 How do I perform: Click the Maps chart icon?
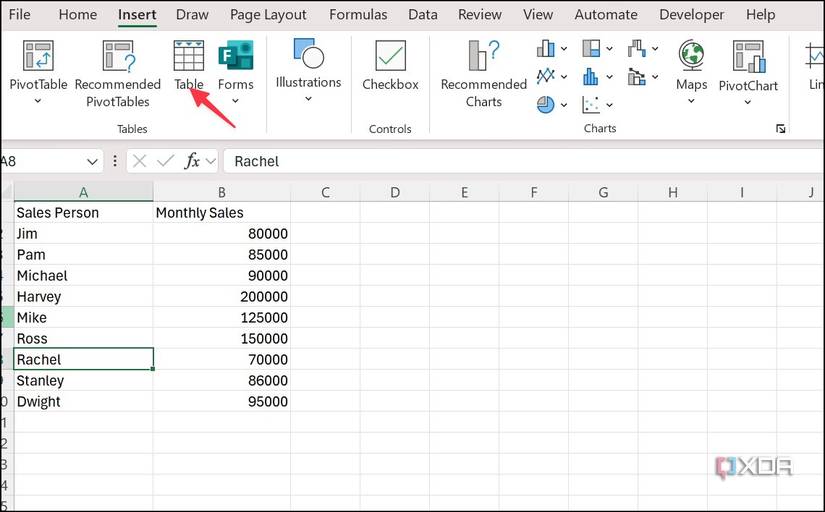(691, 56)
